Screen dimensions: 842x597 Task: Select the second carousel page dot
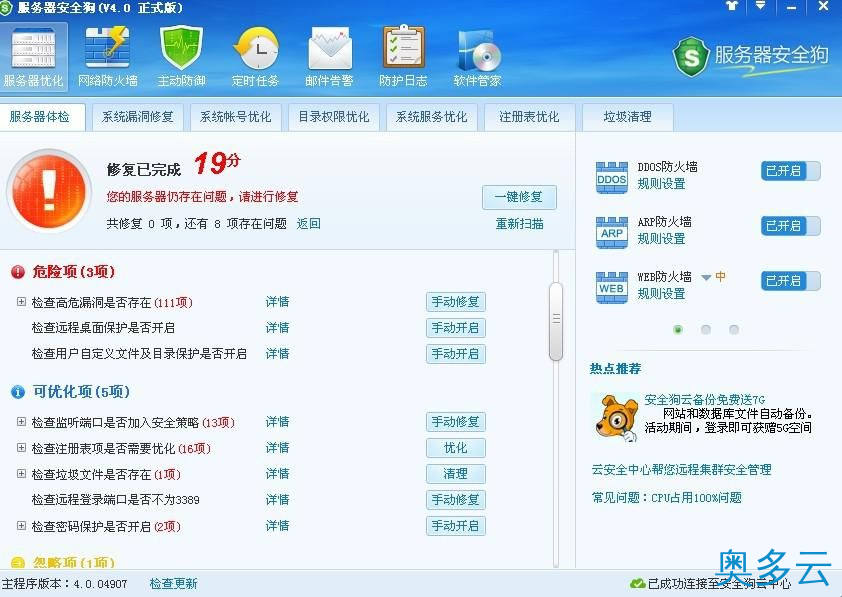point(706,330)
